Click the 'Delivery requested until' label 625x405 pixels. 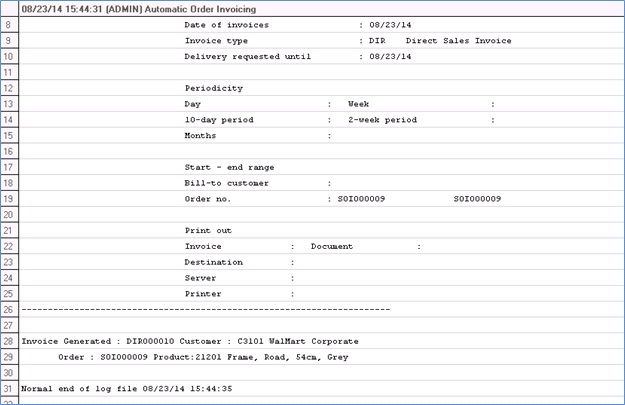pyautogui.click(x=248, y=57)
